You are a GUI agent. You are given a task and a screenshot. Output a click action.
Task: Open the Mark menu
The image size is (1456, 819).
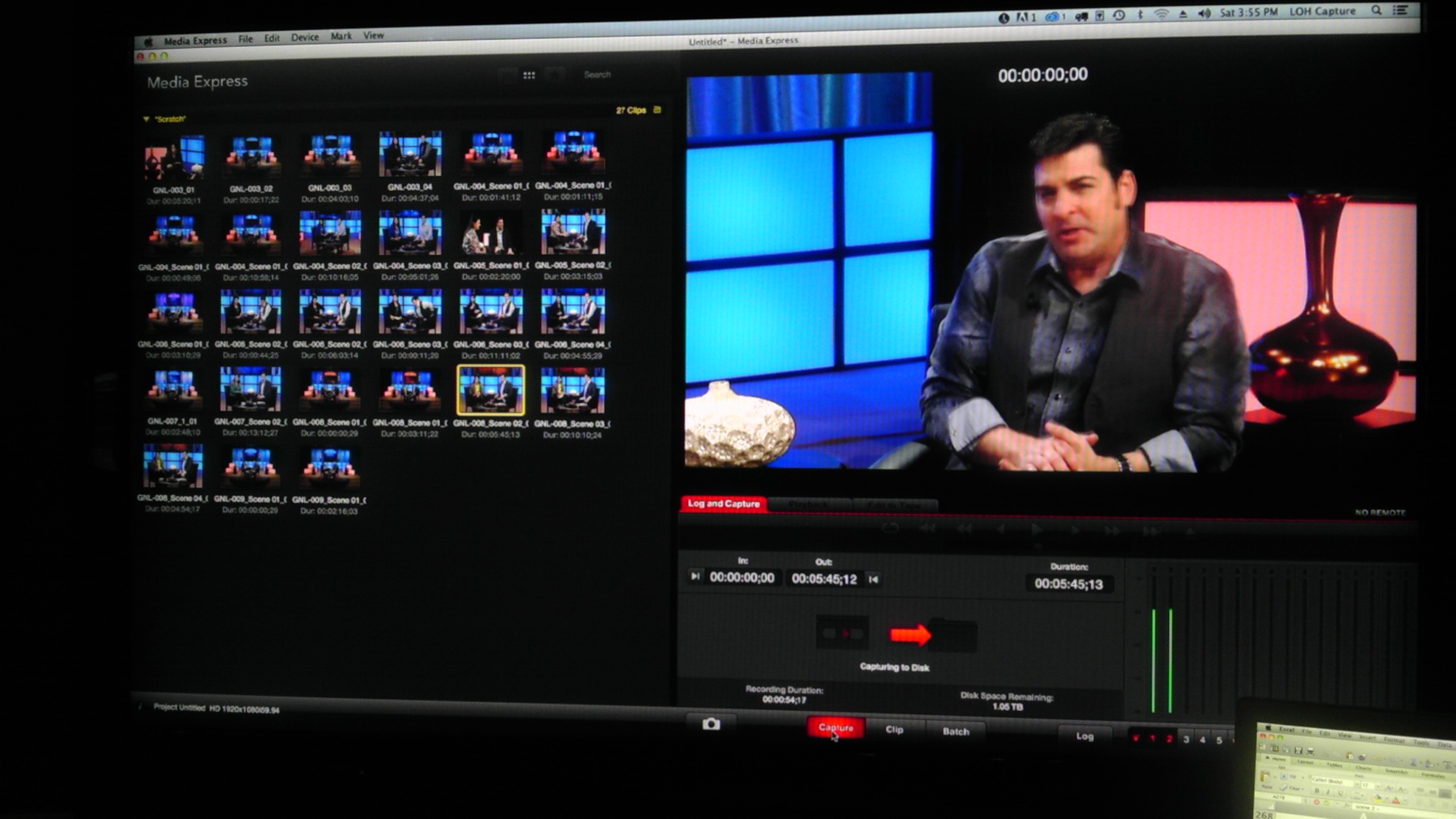341,36
